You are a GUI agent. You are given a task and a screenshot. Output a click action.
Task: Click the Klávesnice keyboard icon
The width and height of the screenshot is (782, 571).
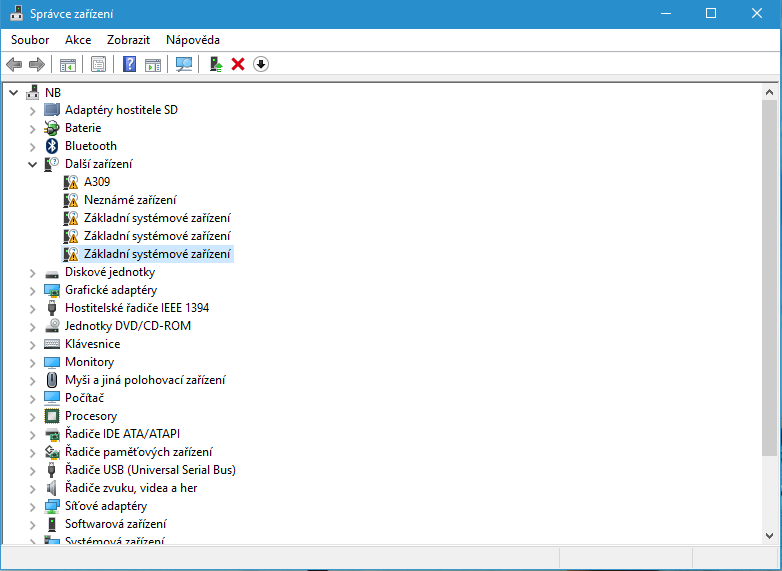coord(52,344)
